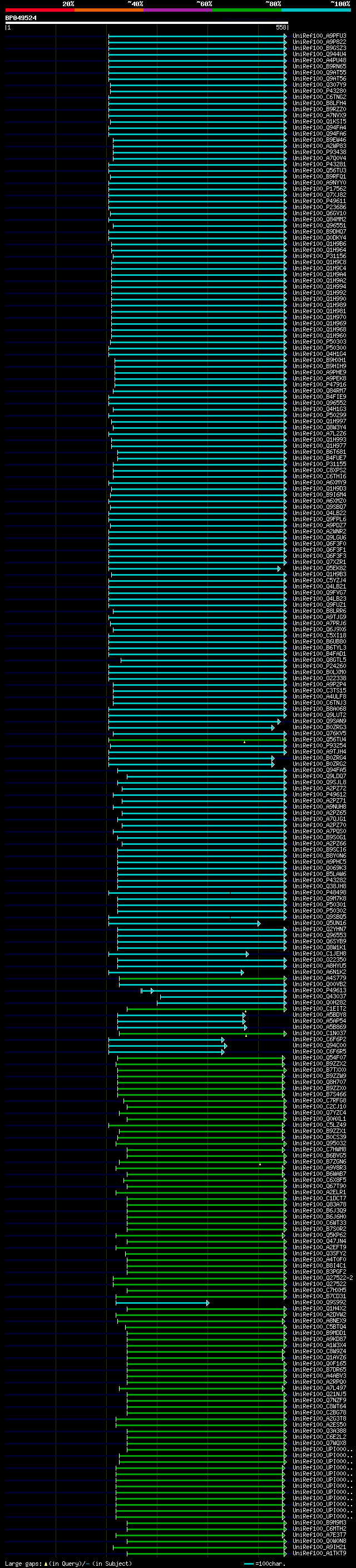The image size is (356, 1568).
Task: Select the UniRef100_B9DHQ7 entry
Action: coord(319,232)
